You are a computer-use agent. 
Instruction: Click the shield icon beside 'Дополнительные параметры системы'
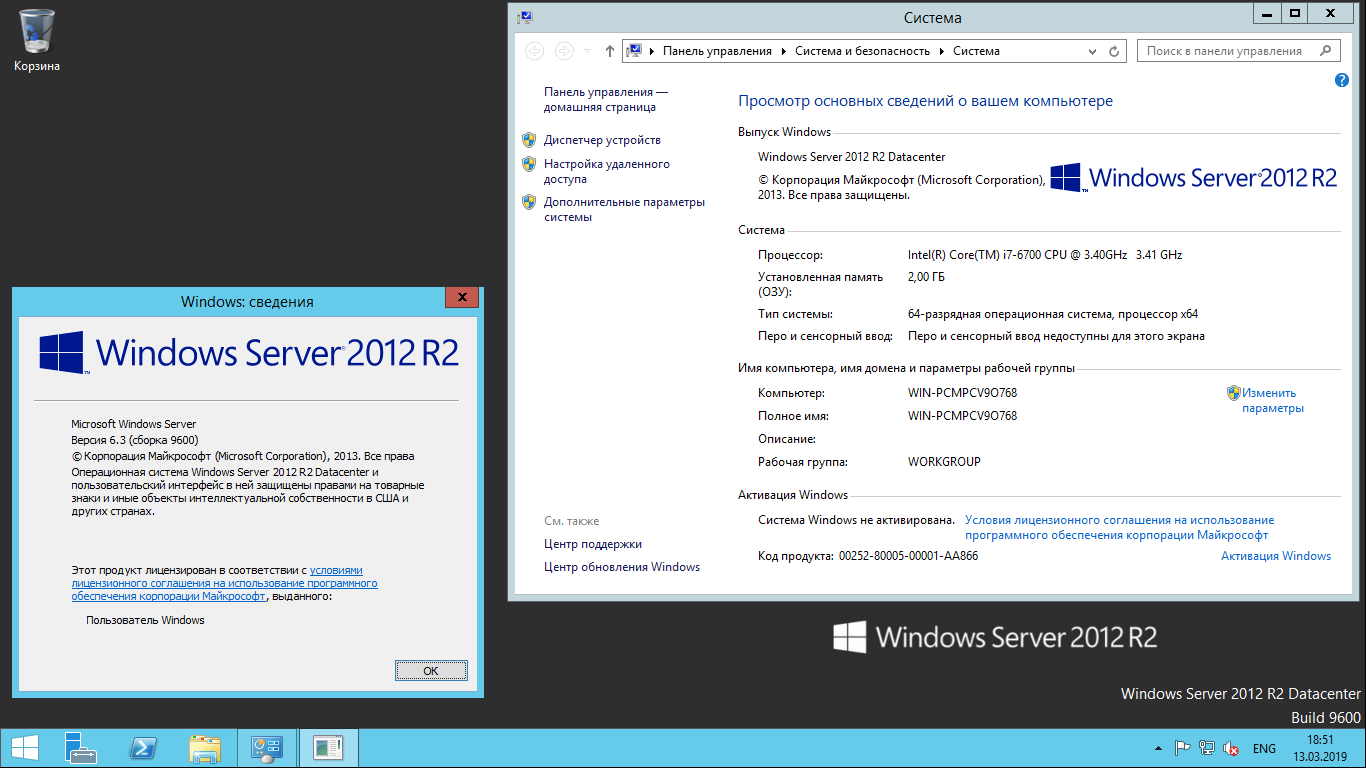[529, 202]
